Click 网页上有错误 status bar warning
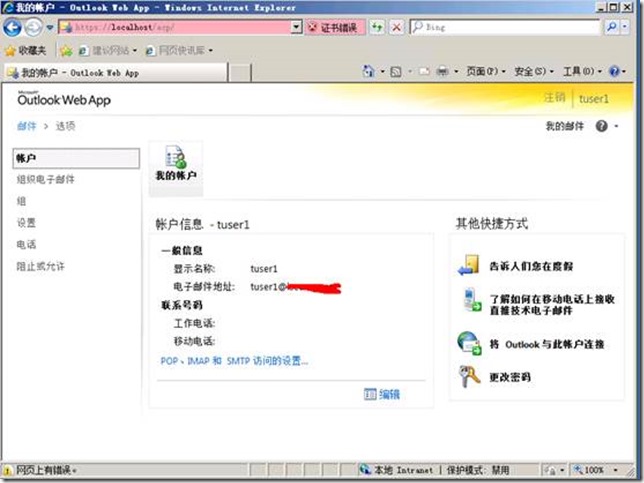This screenshot has height=483, width=644. (x=40, y=470)
